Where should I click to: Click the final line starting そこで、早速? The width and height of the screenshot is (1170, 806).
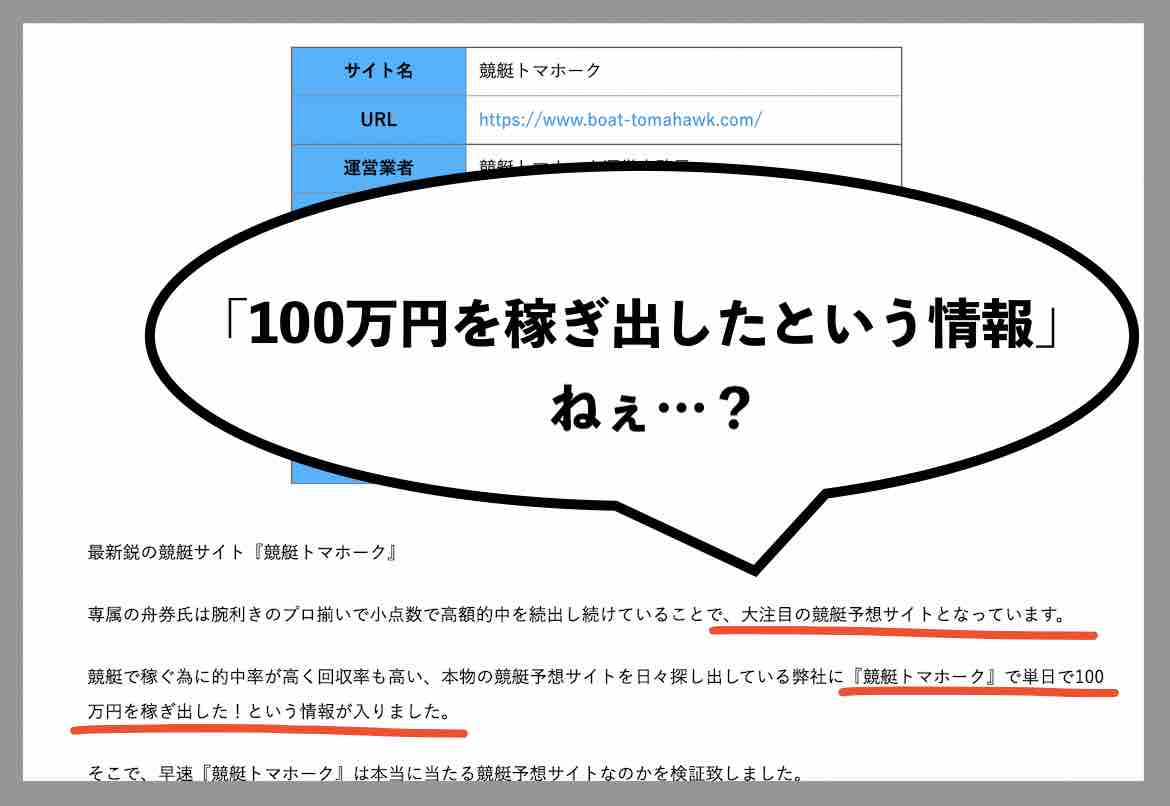tap(444, 773)
